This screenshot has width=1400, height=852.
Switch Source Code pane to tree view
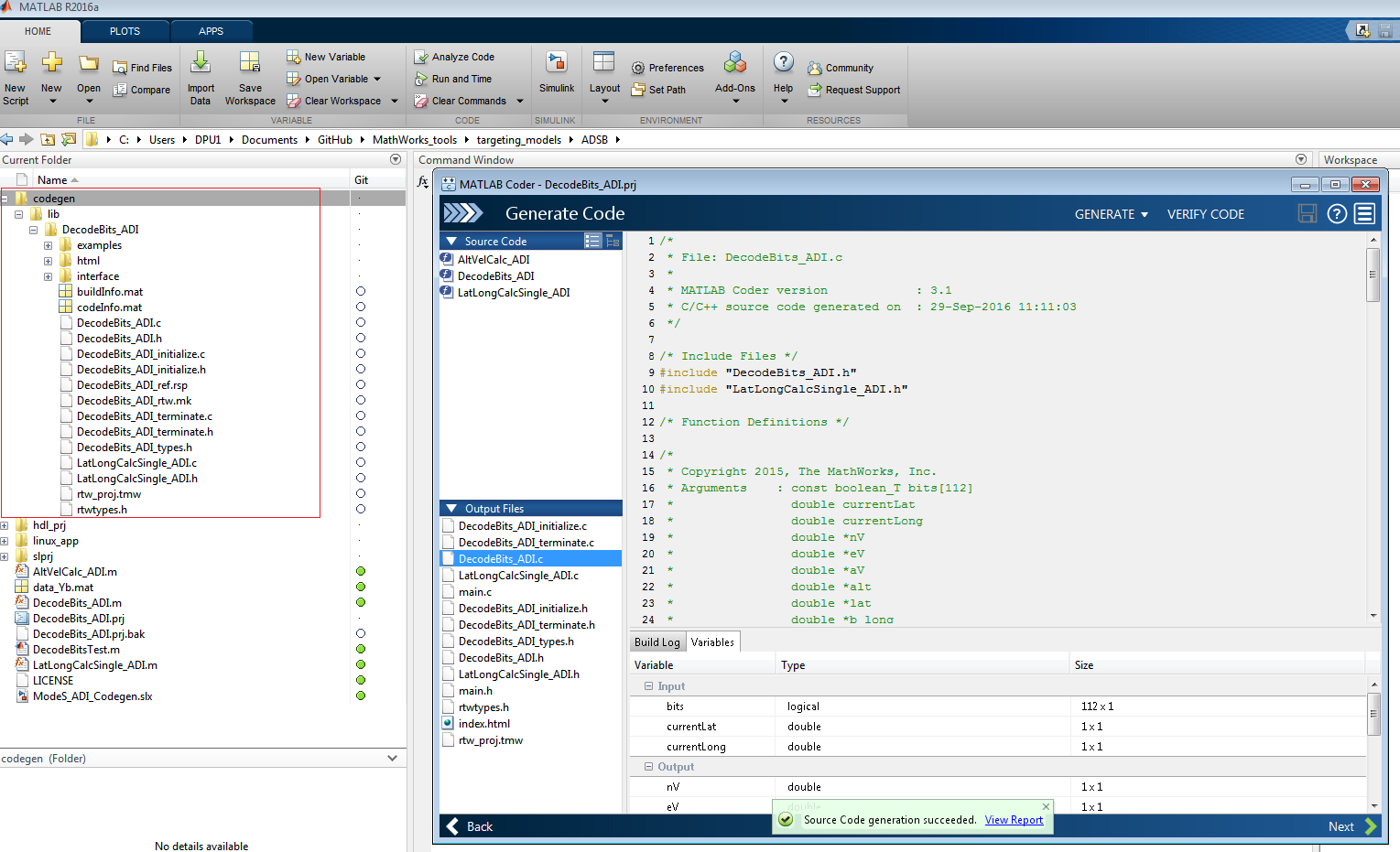coord(613,241)
